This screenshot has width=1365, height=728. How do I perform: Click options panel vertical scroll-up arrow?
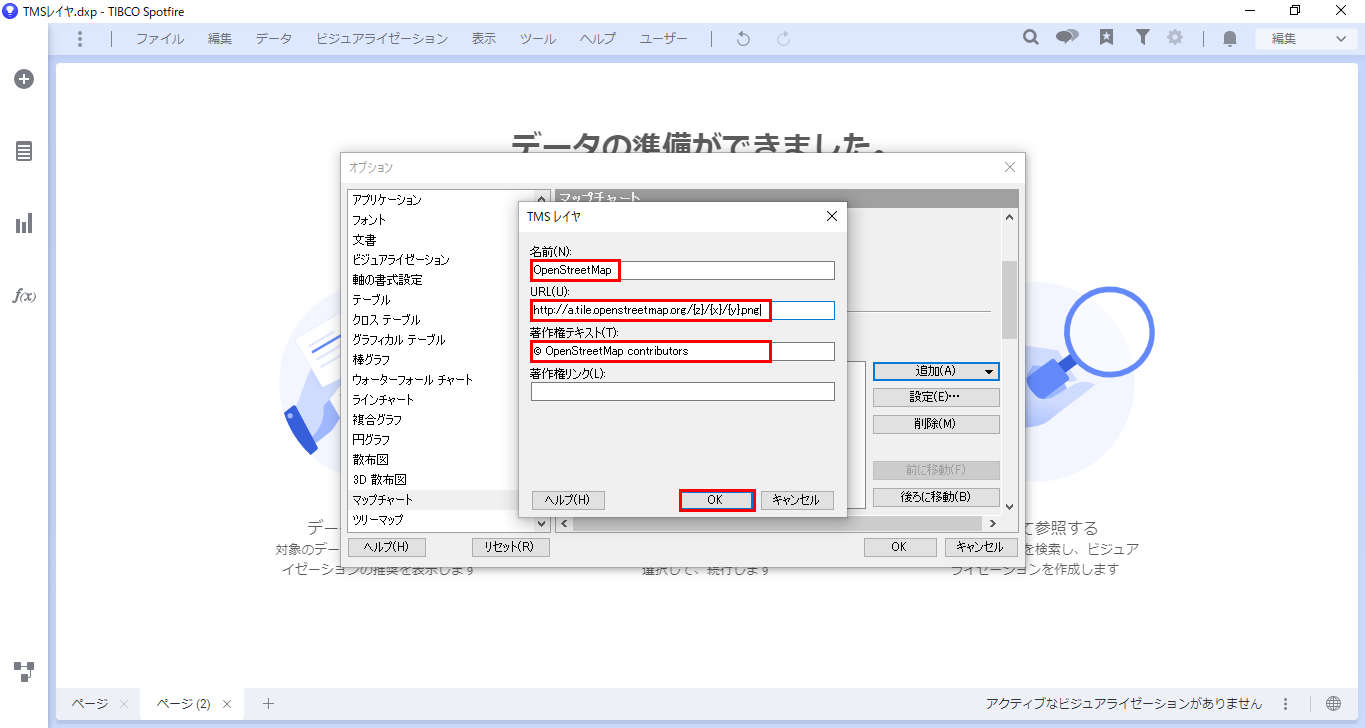pyautogui.click(x=1009, y=217)
